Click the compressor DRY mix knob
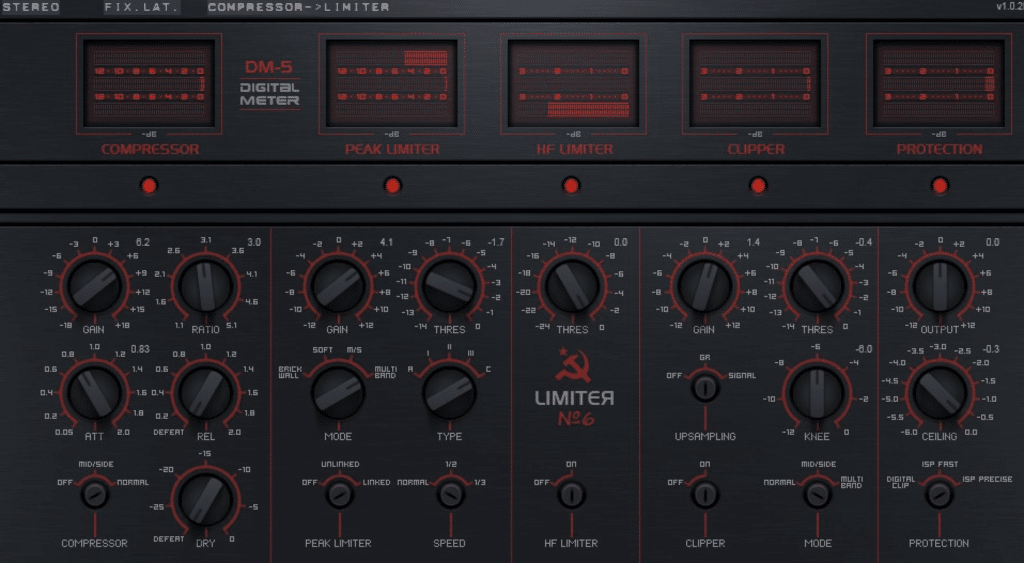Screen dimensions: 1024x563 [x=206, y=499]
